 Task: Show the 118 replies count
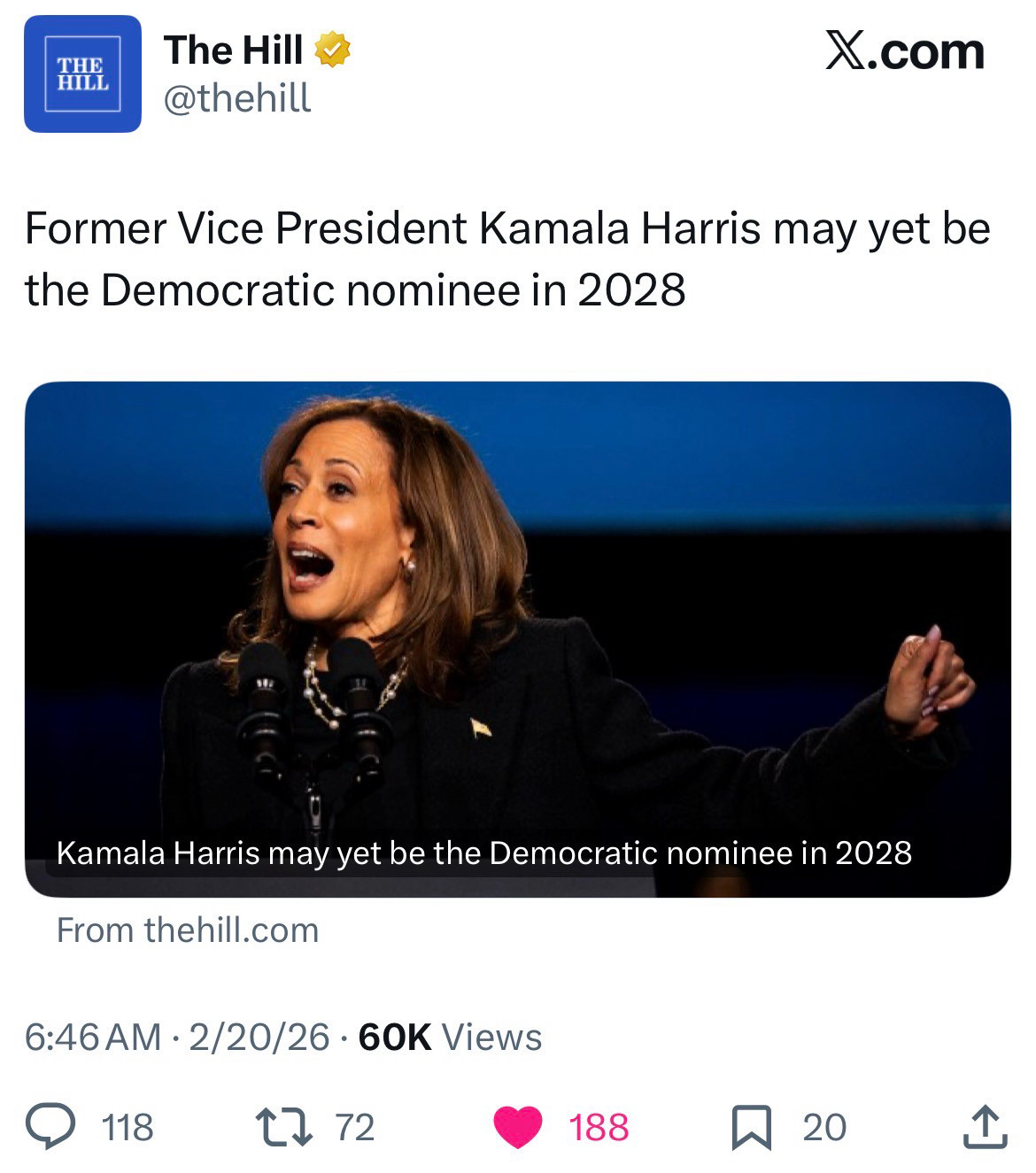[128, 1128]
